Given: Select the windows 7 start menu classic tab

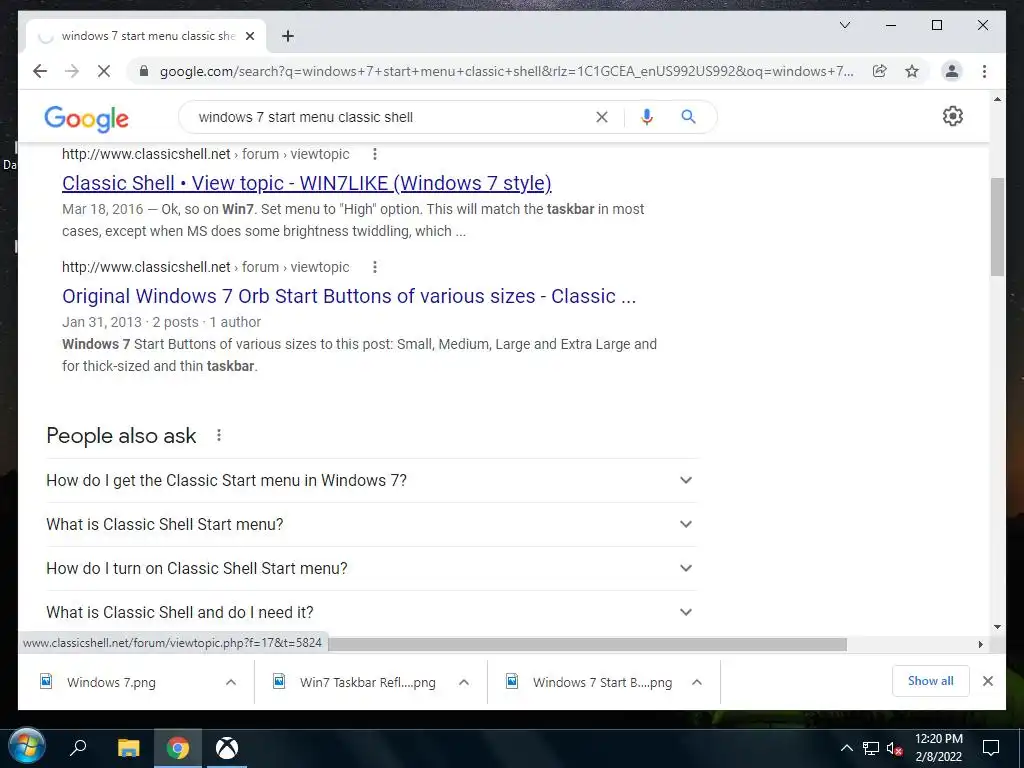Looking at the screenshot, I should pyautogui.click(x=146, y=36).
